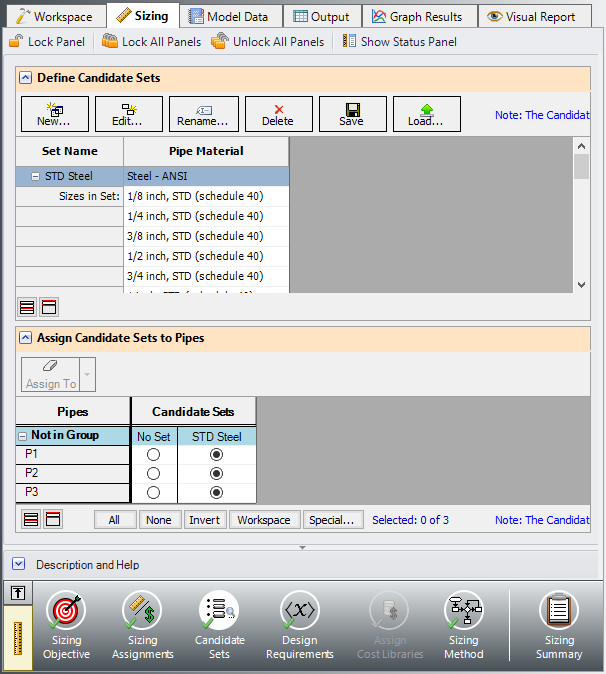The height and width of the screenshot is (674, 606).
Task: Load candidate sets from file
Action: (x=426, y=114)
